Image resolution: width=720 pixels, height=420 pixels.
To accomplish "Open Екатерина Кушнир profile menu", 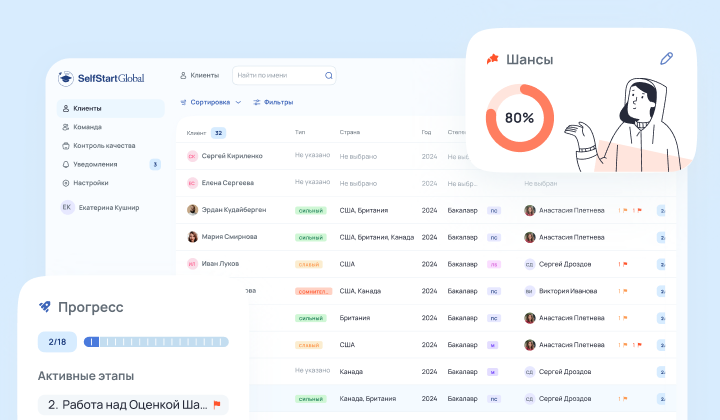I will click(x=100, y=207).
